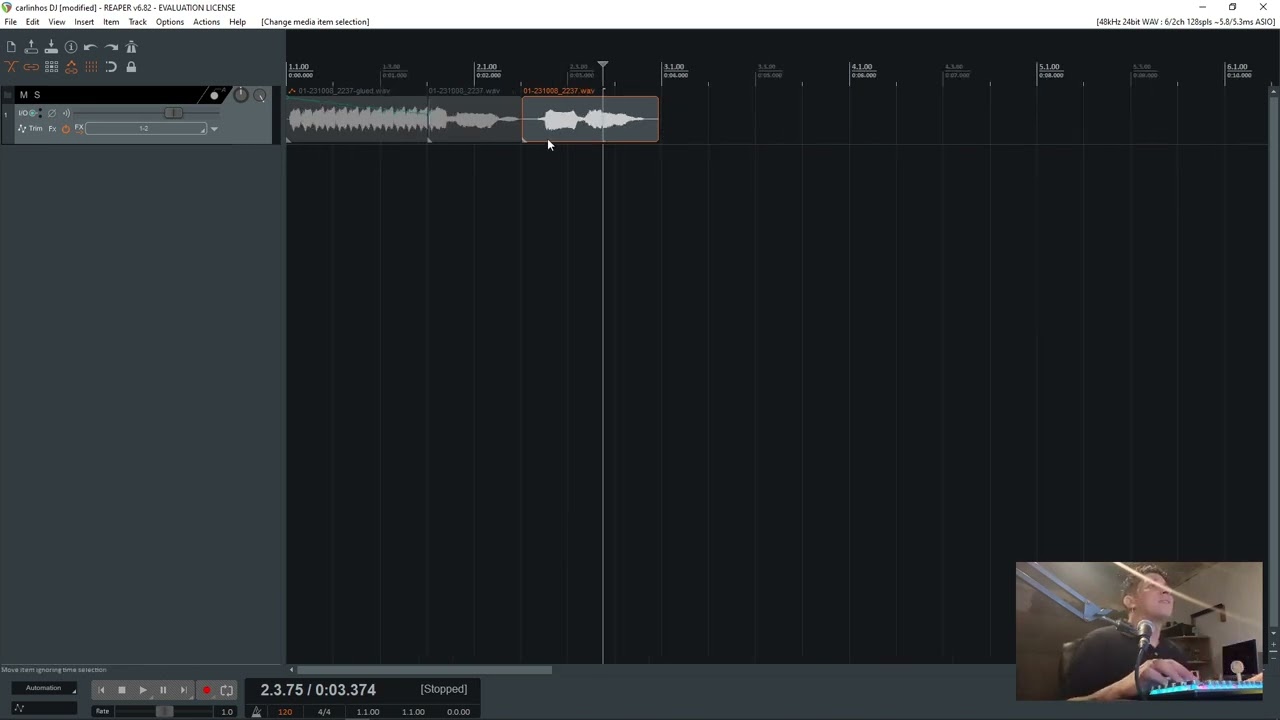Toggle item grouping chain icon
This screenshot has width=1280, height=720.
click(31, 67)
